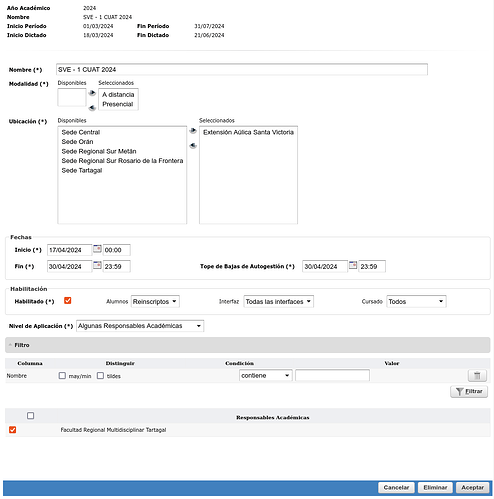
Task: Select Sede Tartagal in available locations
Action: [82, 170]
